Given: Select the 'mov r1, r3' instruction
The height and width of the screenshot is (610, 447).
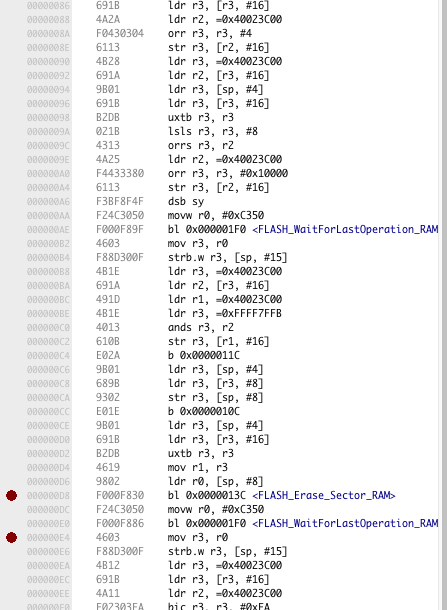Looking at the screenshot, I should point(198,468).
